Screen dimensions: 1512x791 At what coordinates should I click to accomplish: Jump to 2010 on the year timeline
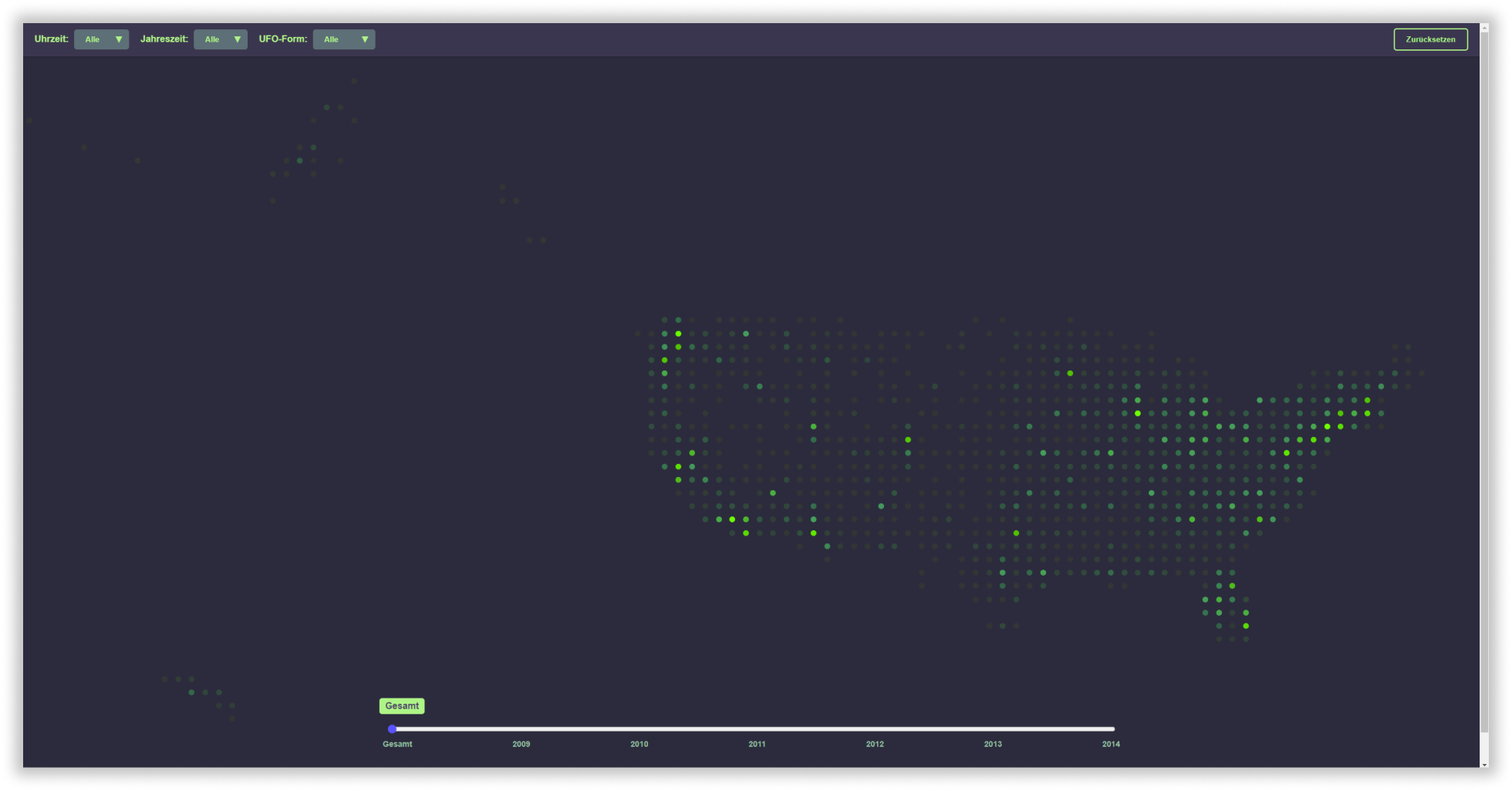pos(640,744)
